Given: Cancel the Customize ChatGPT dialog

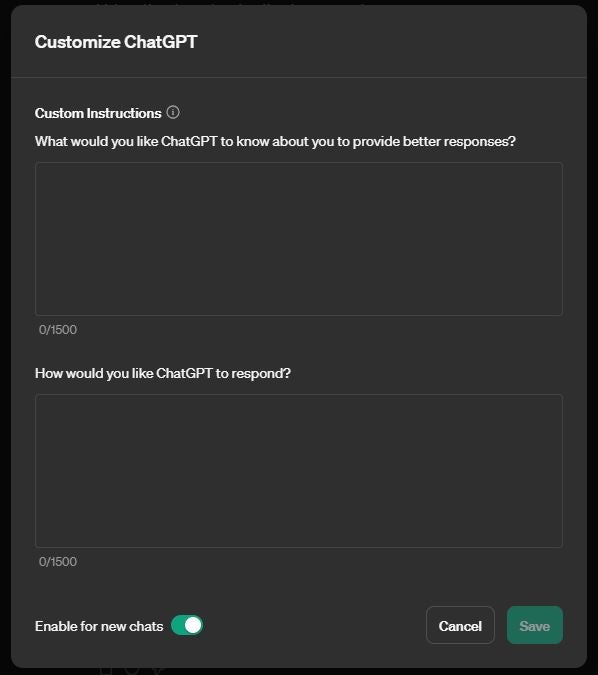Looking at the screenshot, I should [460, 625].
